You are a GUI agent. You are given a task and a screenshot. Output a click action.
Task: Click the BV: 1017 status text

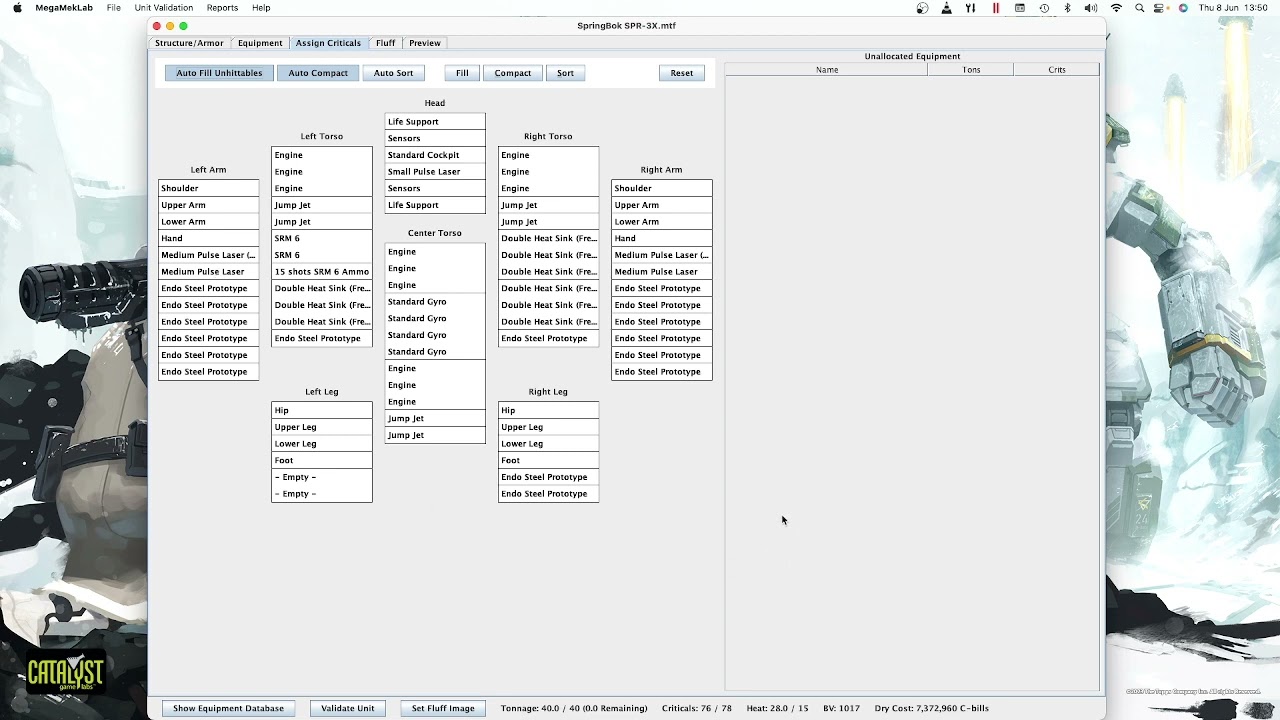841,708
